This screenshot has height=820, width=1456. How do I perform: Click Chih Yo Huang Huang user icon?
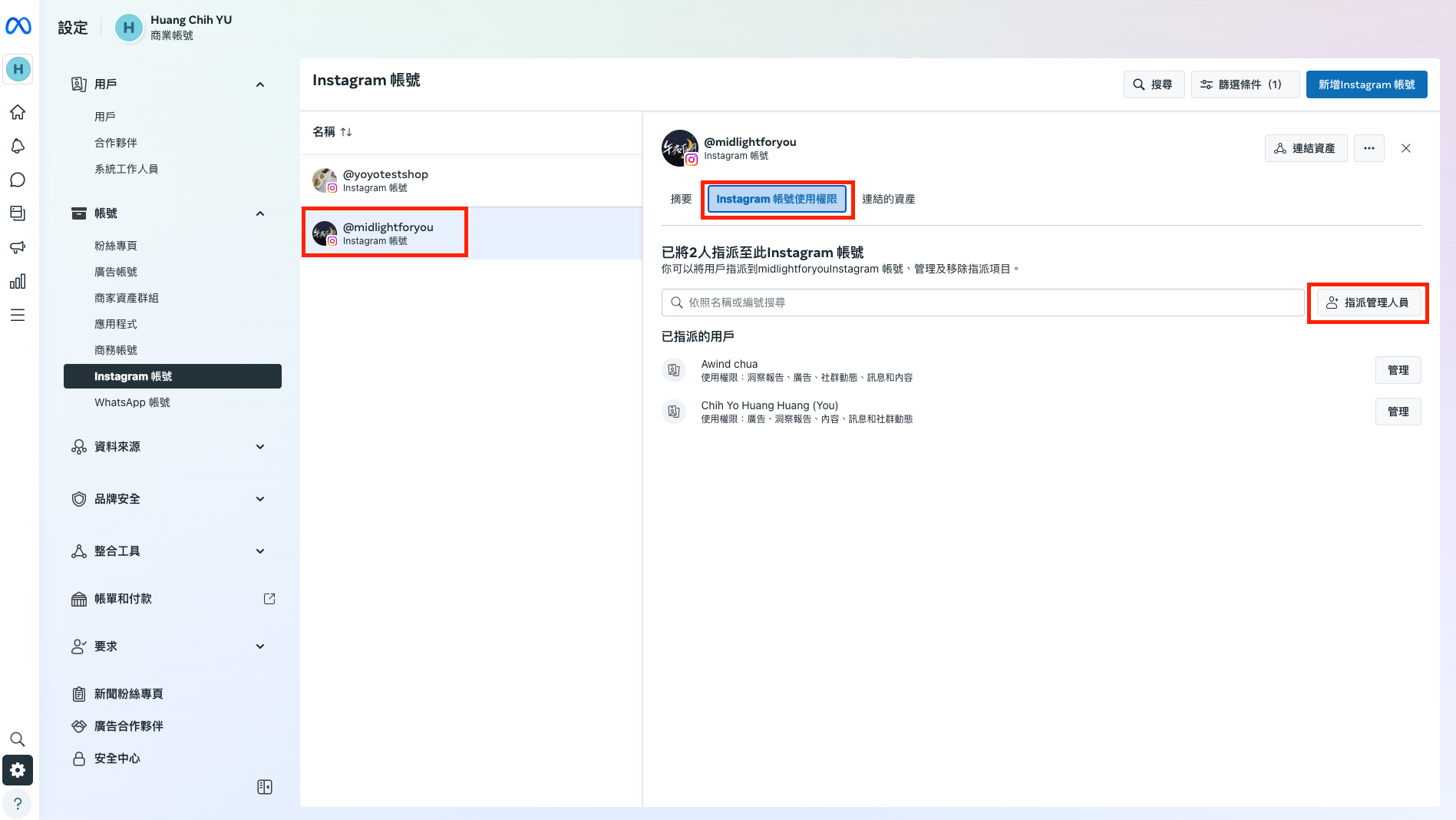674,412
